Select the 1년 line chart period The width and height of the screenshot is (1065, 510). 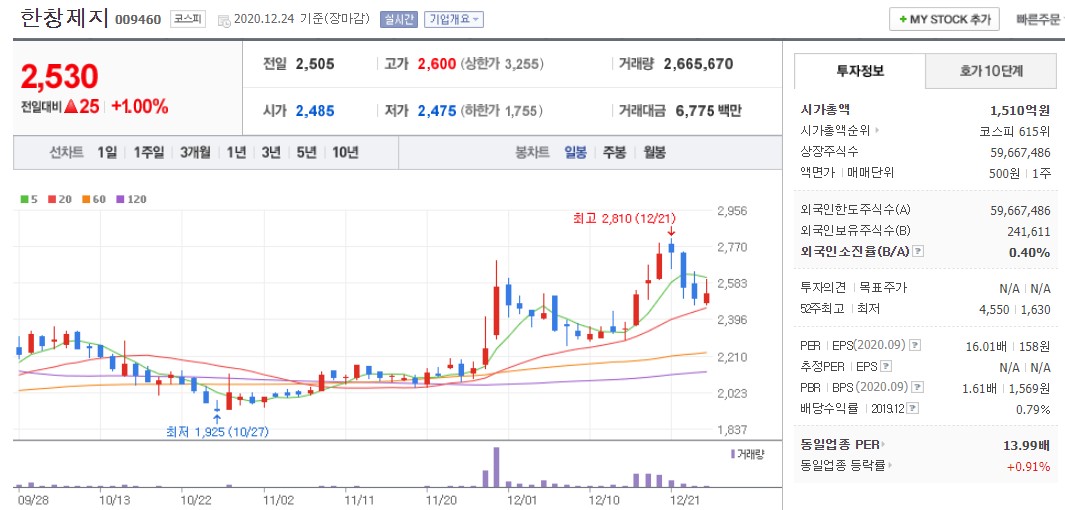236,153
